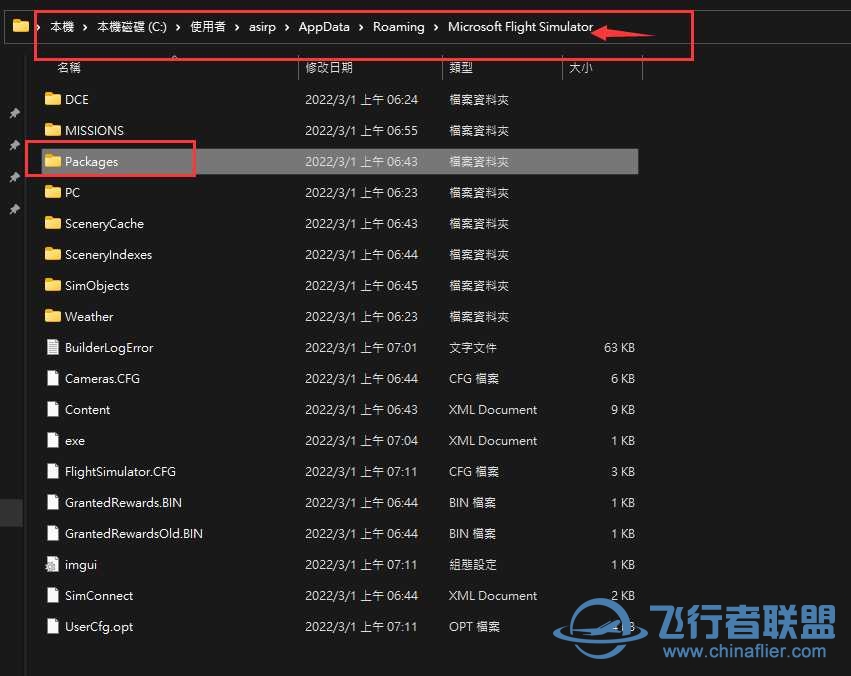Select the SimObjects folder name

click(97, 286)
